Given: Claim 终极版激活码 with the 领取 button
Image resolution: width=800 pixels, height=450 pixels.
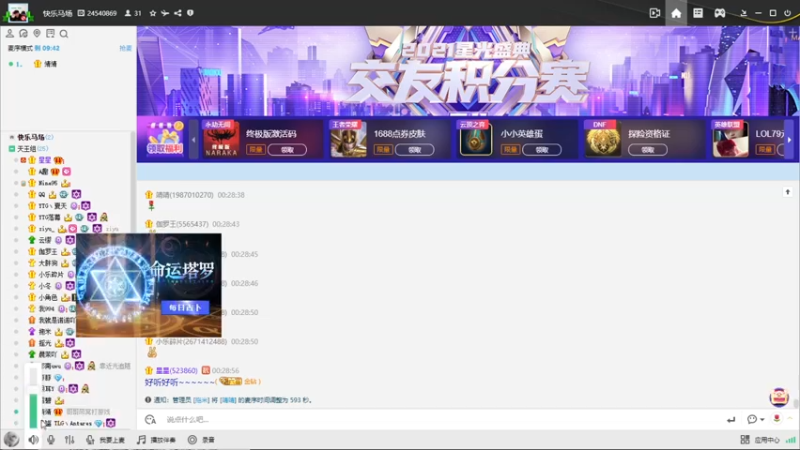Looking at the screenshot, I should coord(287,150).
